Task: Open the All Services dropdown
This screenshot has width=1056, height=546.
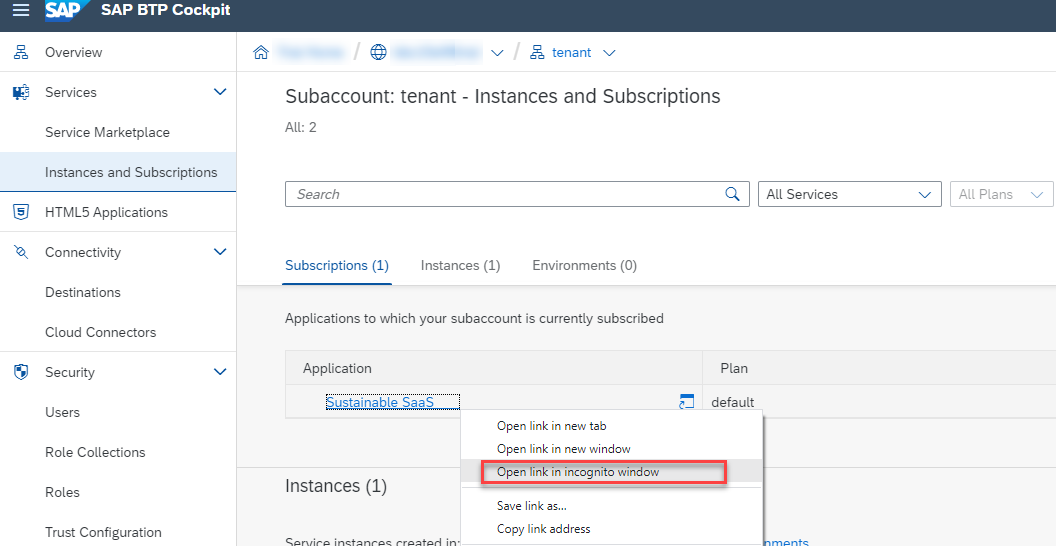Action: click(x=849, y=194)
